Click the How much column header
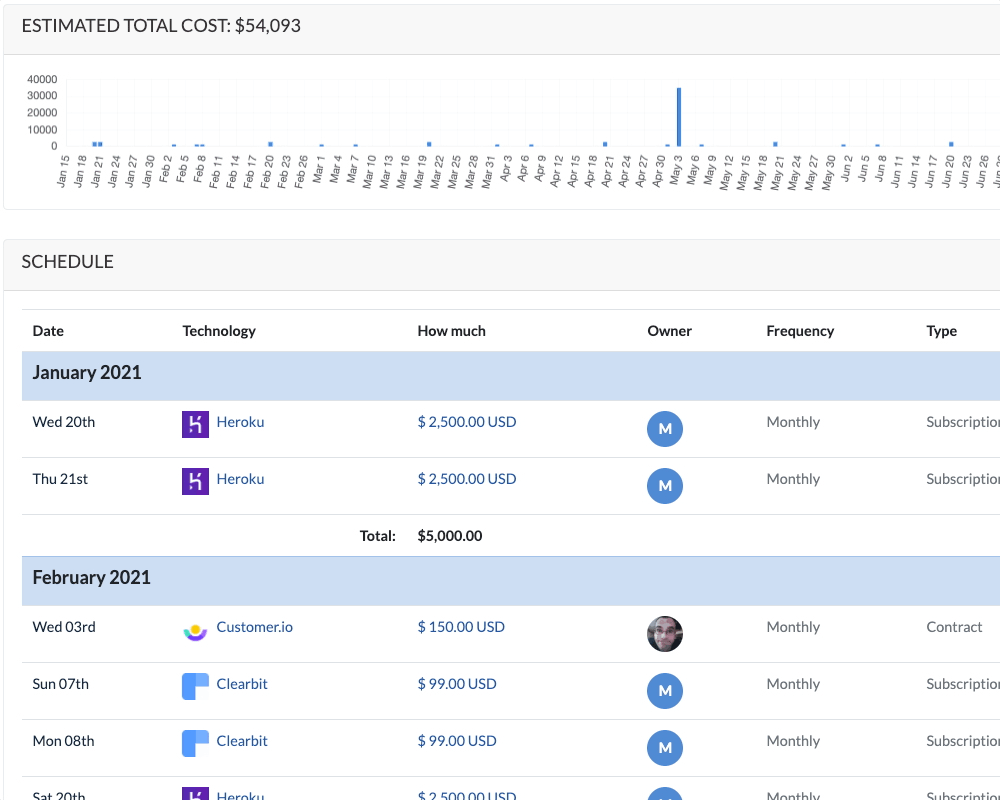The image size is (1000, 800). coord(452,330)
